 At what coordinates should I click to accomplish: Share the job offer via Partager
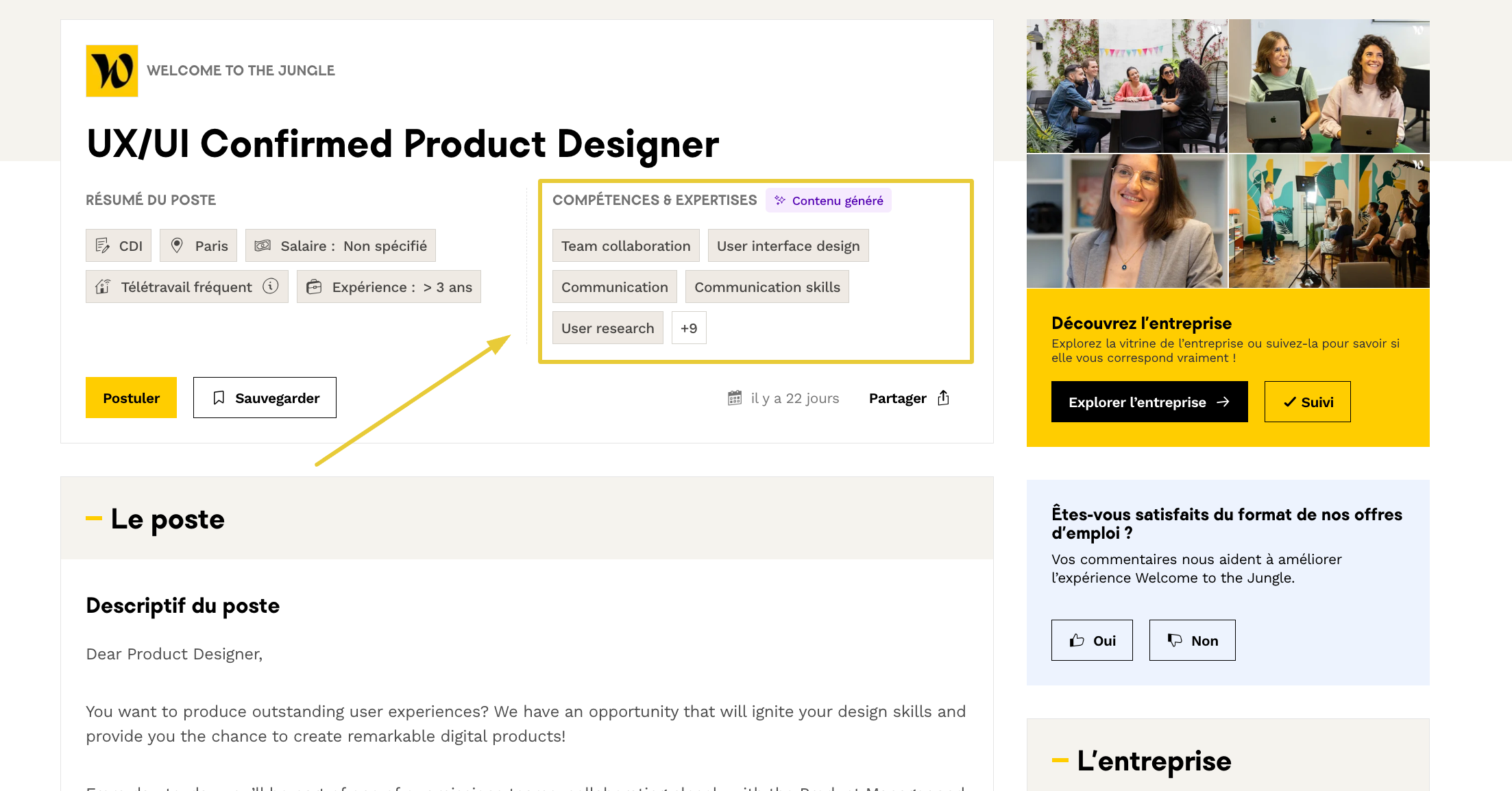(909, 398)
